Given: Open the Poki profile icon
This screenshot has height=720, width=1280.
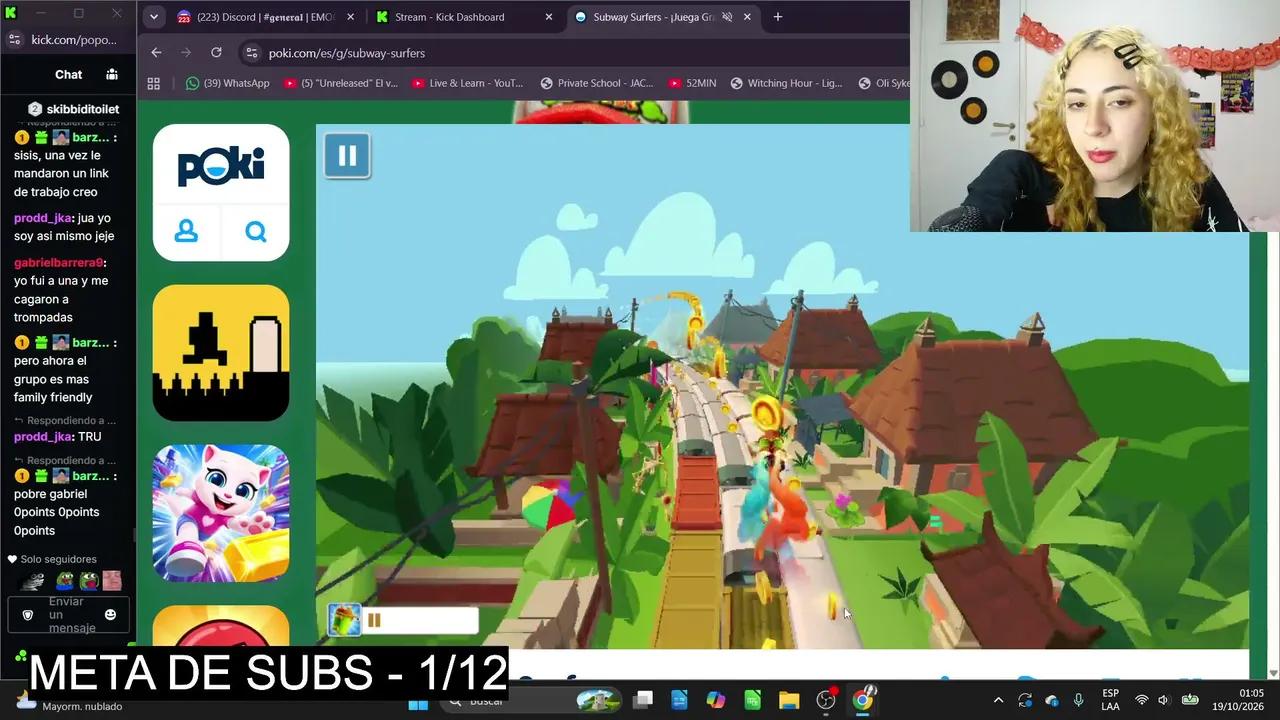Looking at the screenshot, I should click(x=186, y=232).
